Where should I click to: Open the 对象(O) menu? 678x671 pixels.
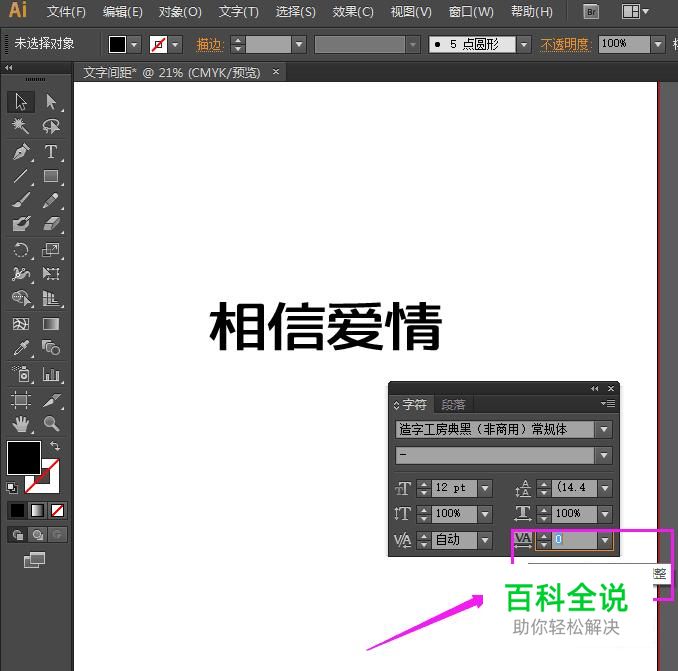(x=180, y=12)
